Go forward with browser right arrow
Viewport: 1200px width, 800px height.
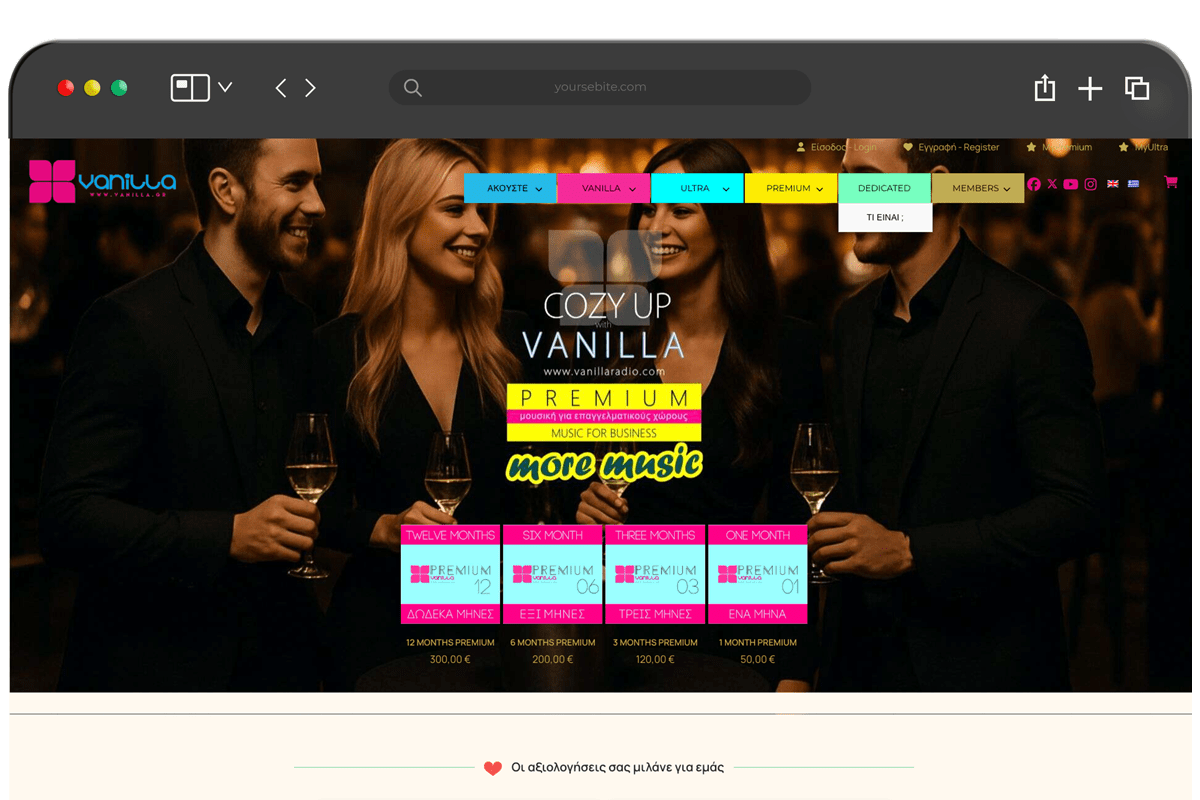[310, 88]
